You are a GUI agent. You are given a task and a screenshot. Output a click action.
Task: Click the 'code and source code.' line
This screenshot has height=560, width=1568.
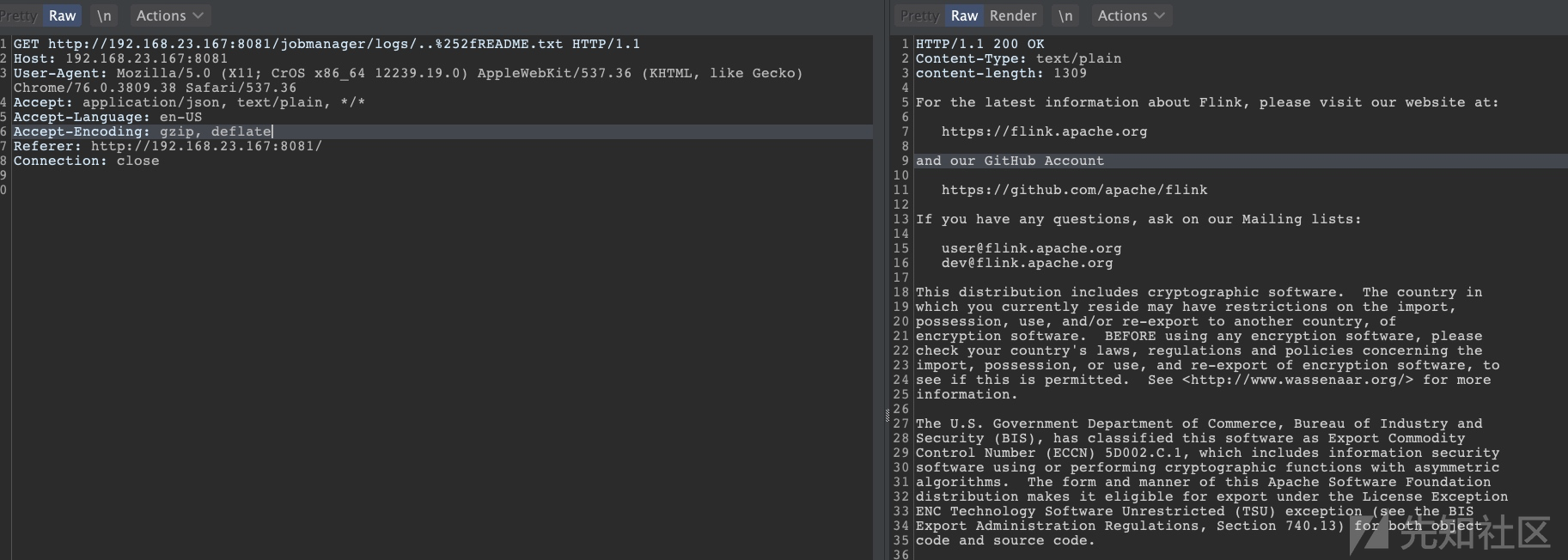[1005, 540]
